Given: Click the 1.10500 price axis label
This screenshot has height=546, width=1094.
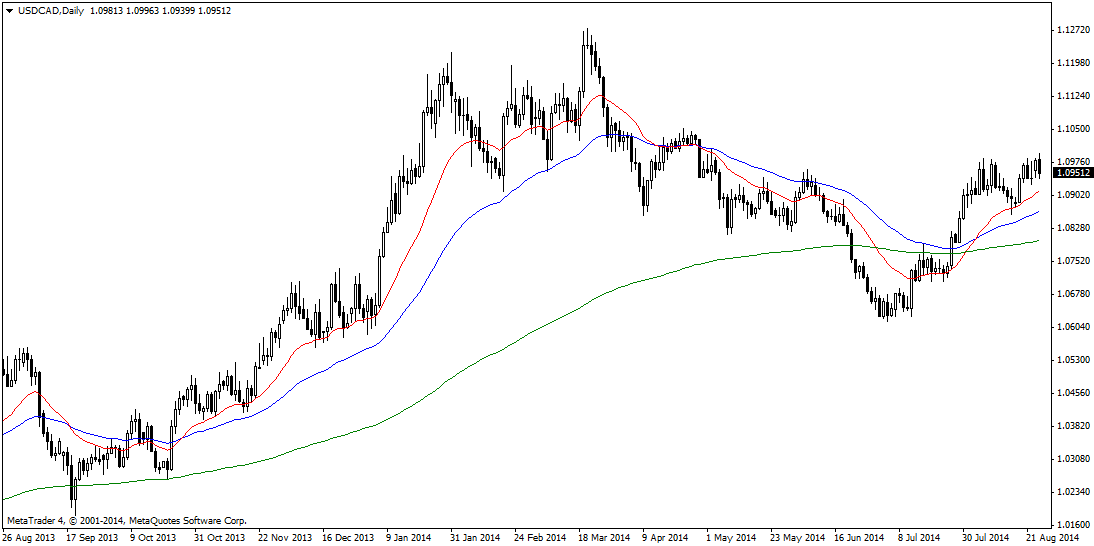Looking at the screenshot, I should pos(1074,129).
